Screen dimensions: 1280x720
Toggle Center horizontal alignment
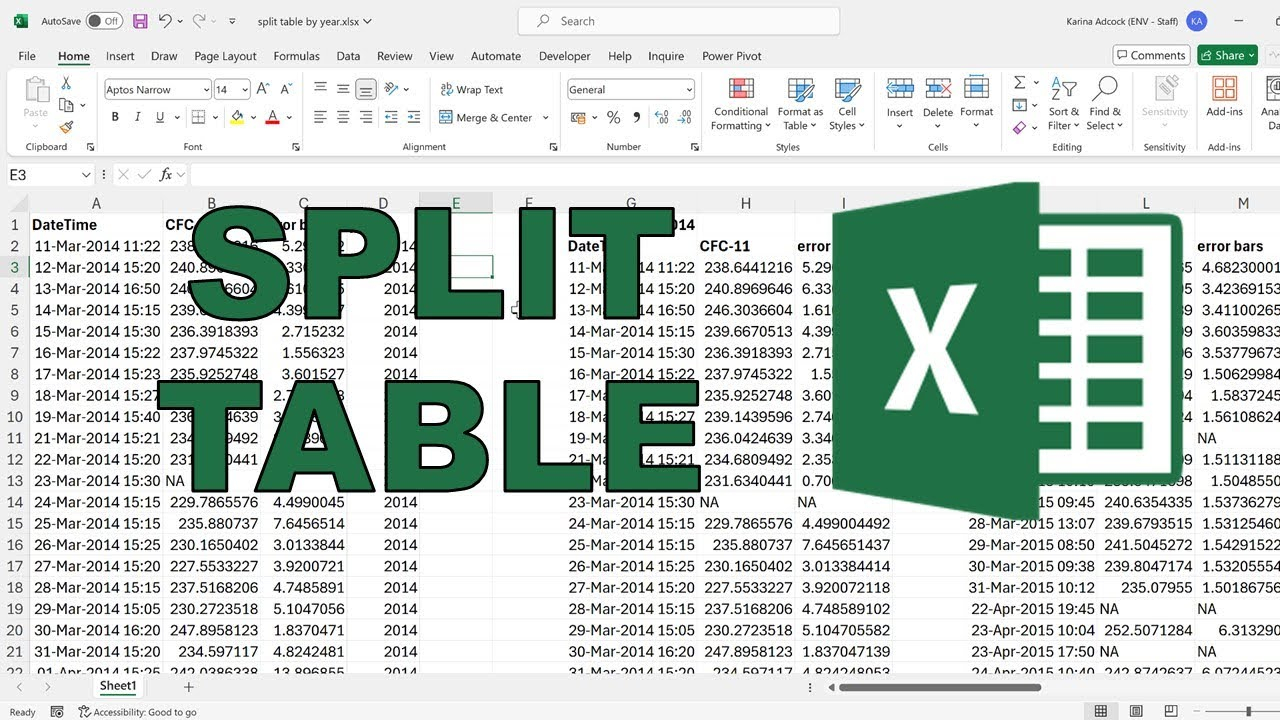pos(343,117)
